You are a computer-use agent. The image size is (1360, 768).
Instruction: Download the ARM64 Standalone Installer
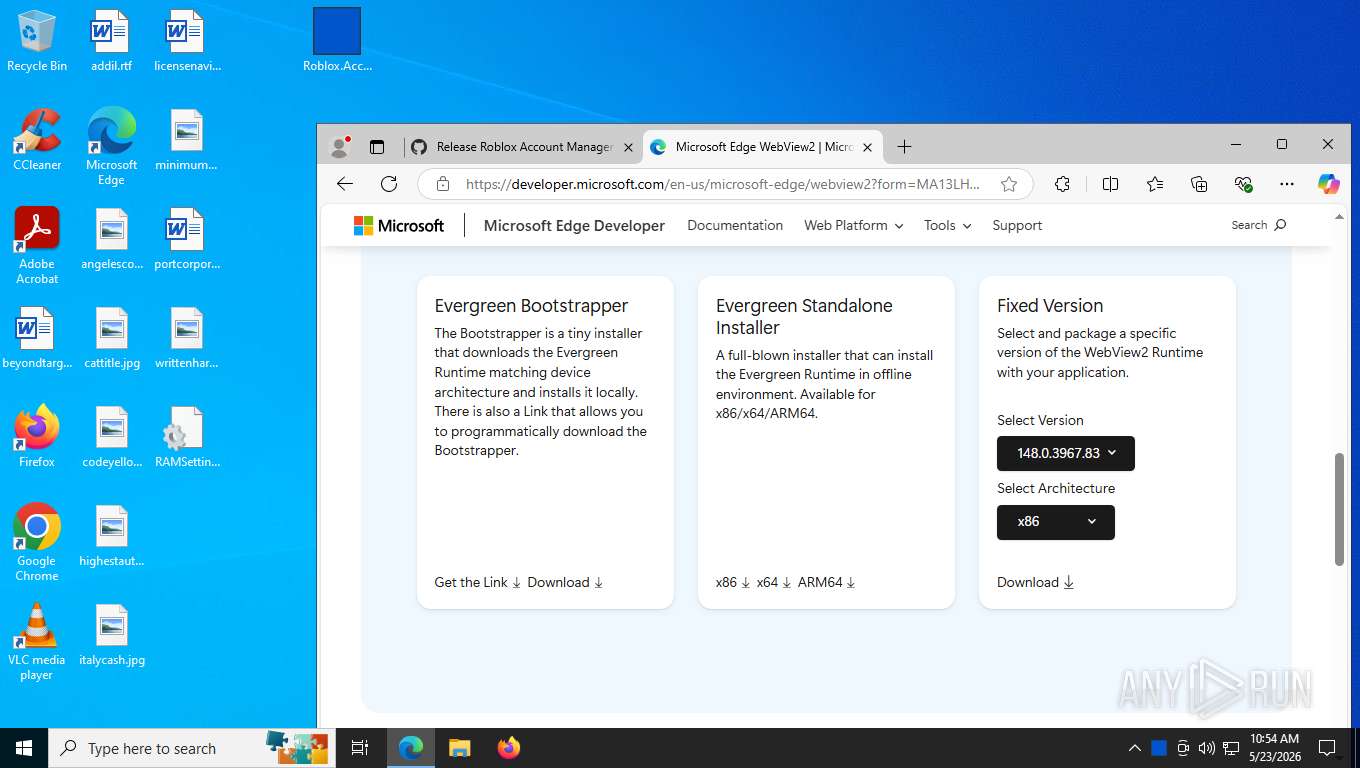827,583
